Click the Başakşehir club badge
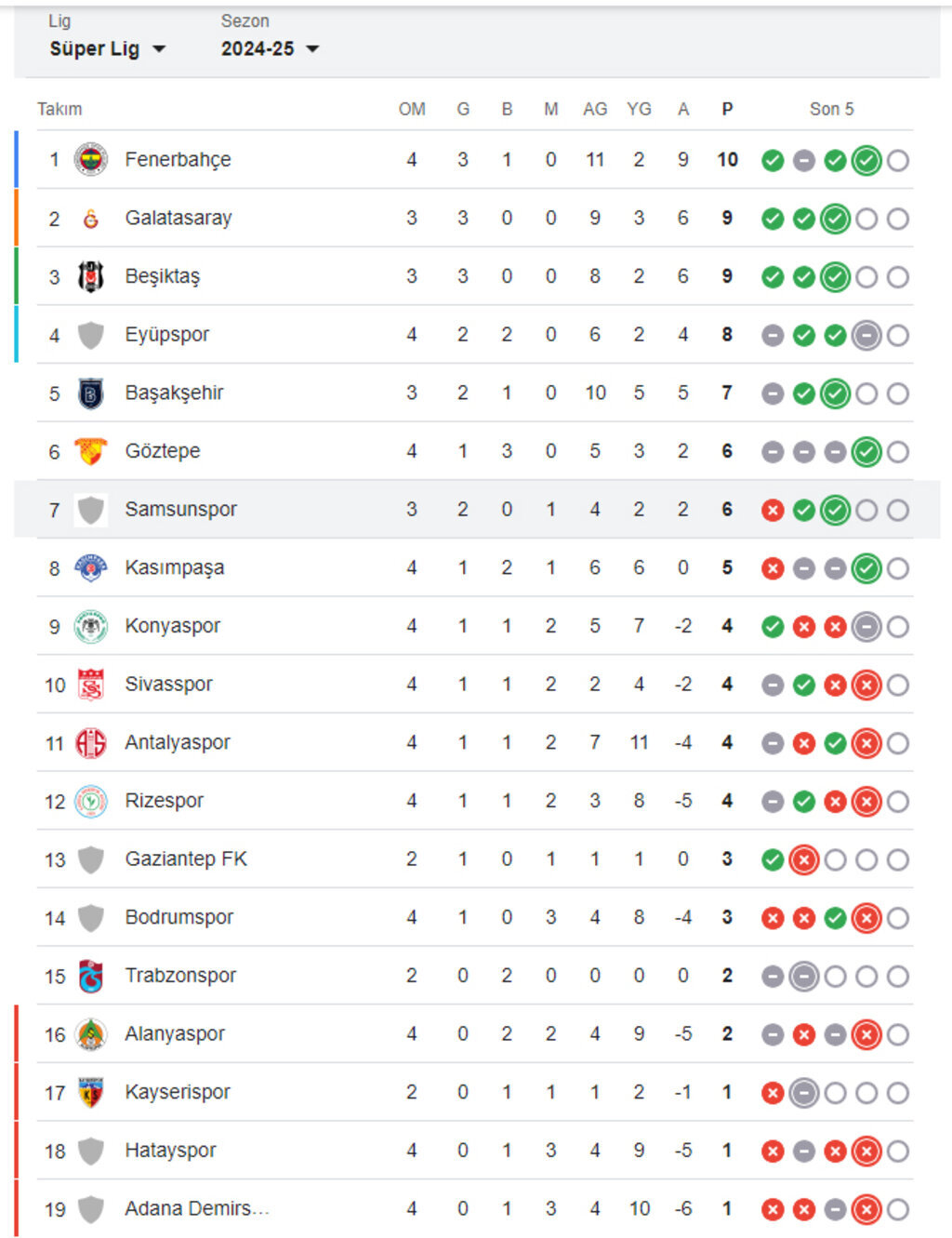952x1238 pixels. 90,393
